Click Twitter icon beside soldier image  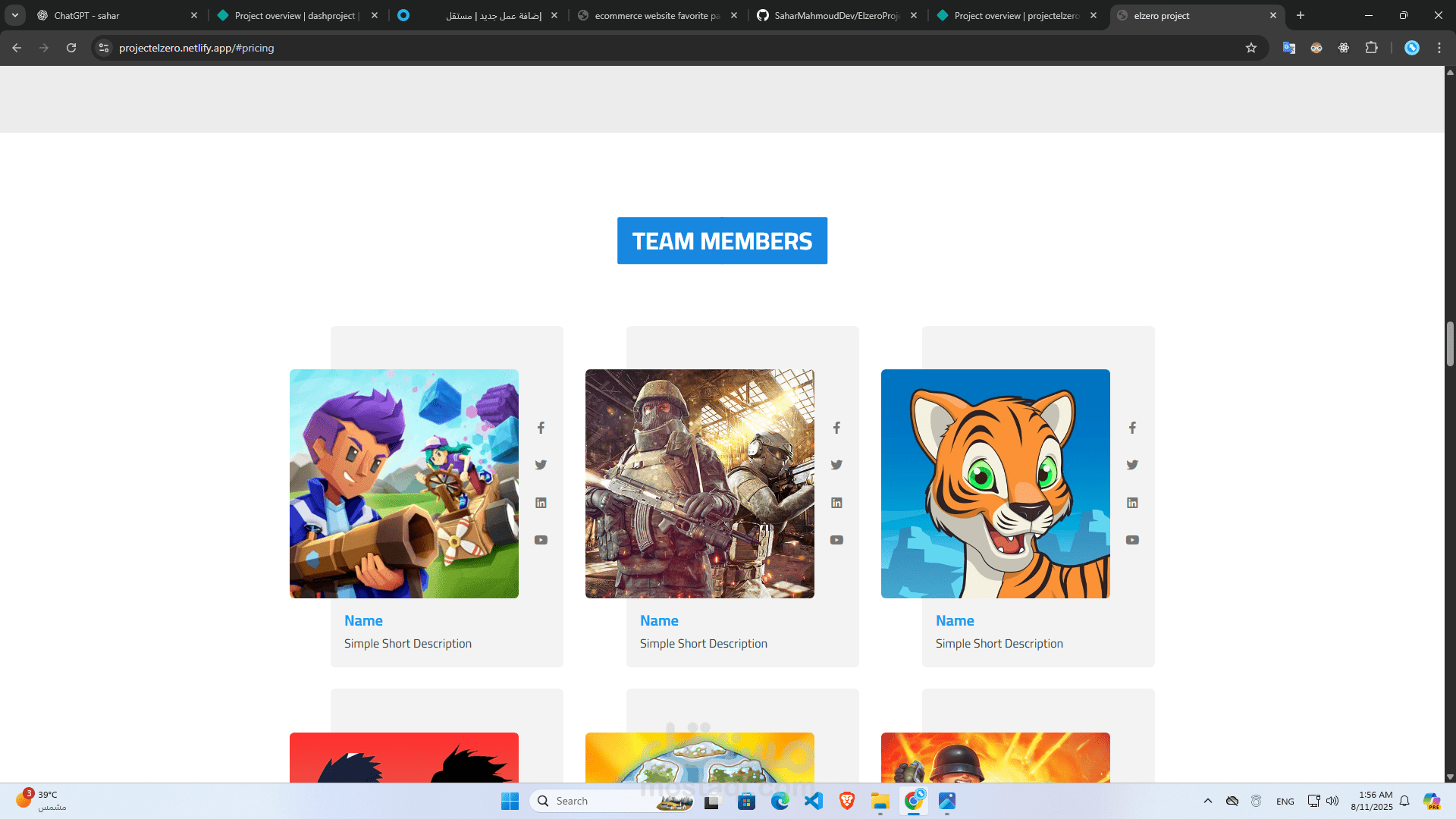point(836,465)
